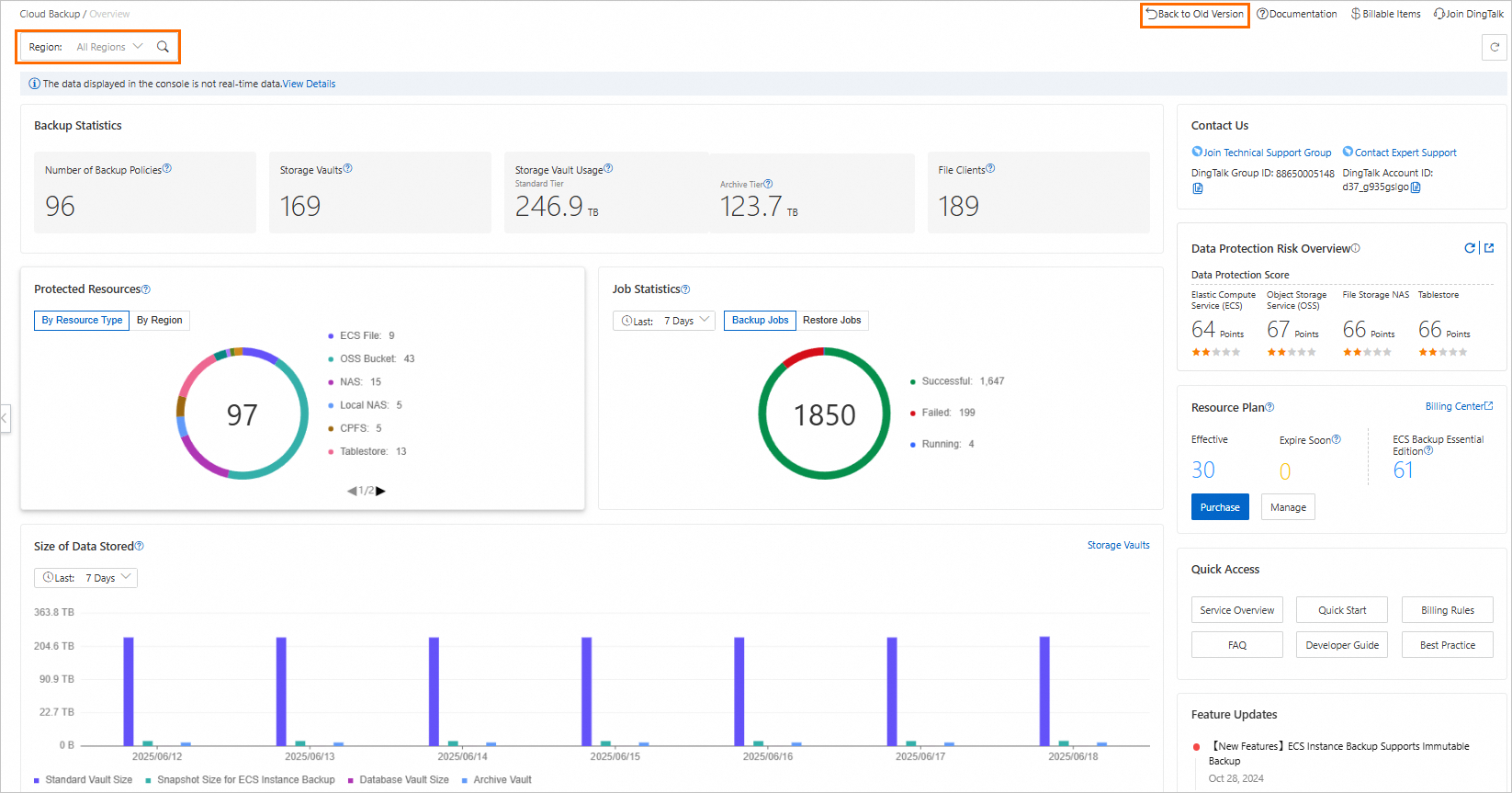
Task: Show Restore Jobs statistics
Action: pyautogui.click(x=831, y=320)
